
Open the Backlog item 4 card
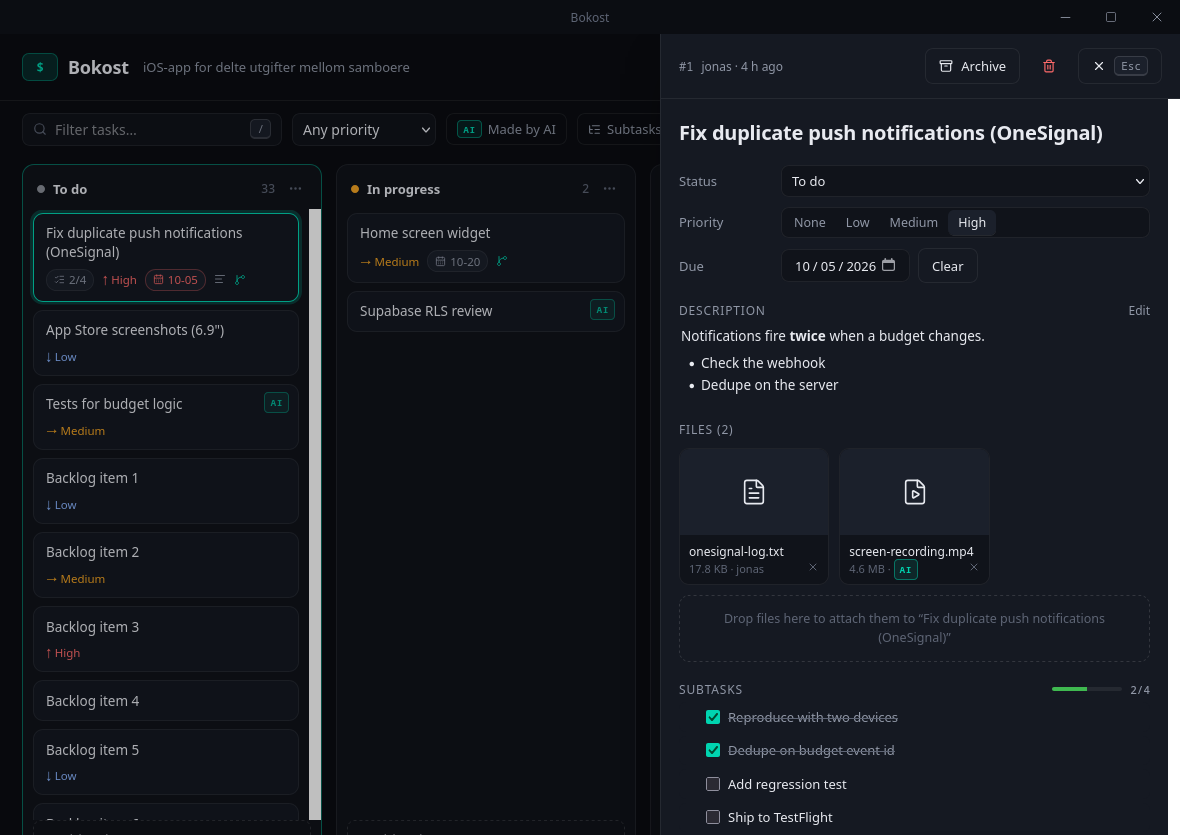click(x=166, y=700)
